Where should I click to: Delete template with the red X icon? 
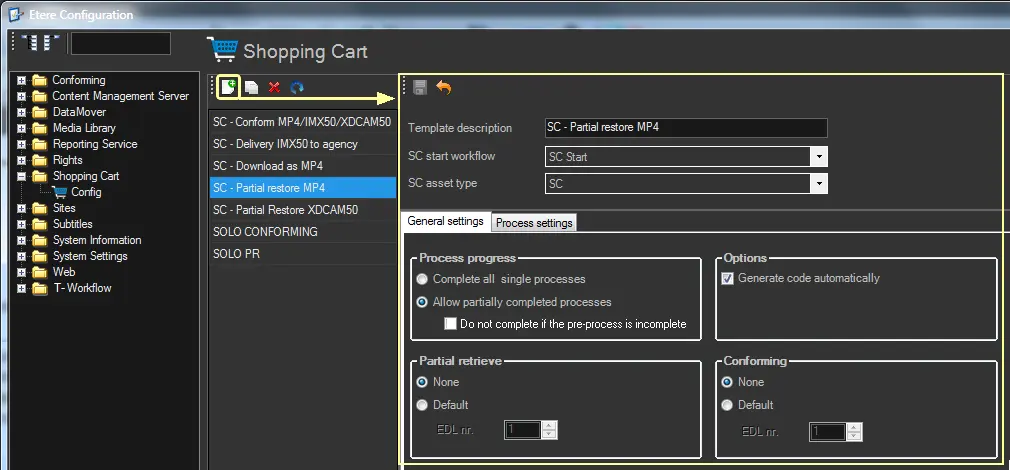(274, 88)
